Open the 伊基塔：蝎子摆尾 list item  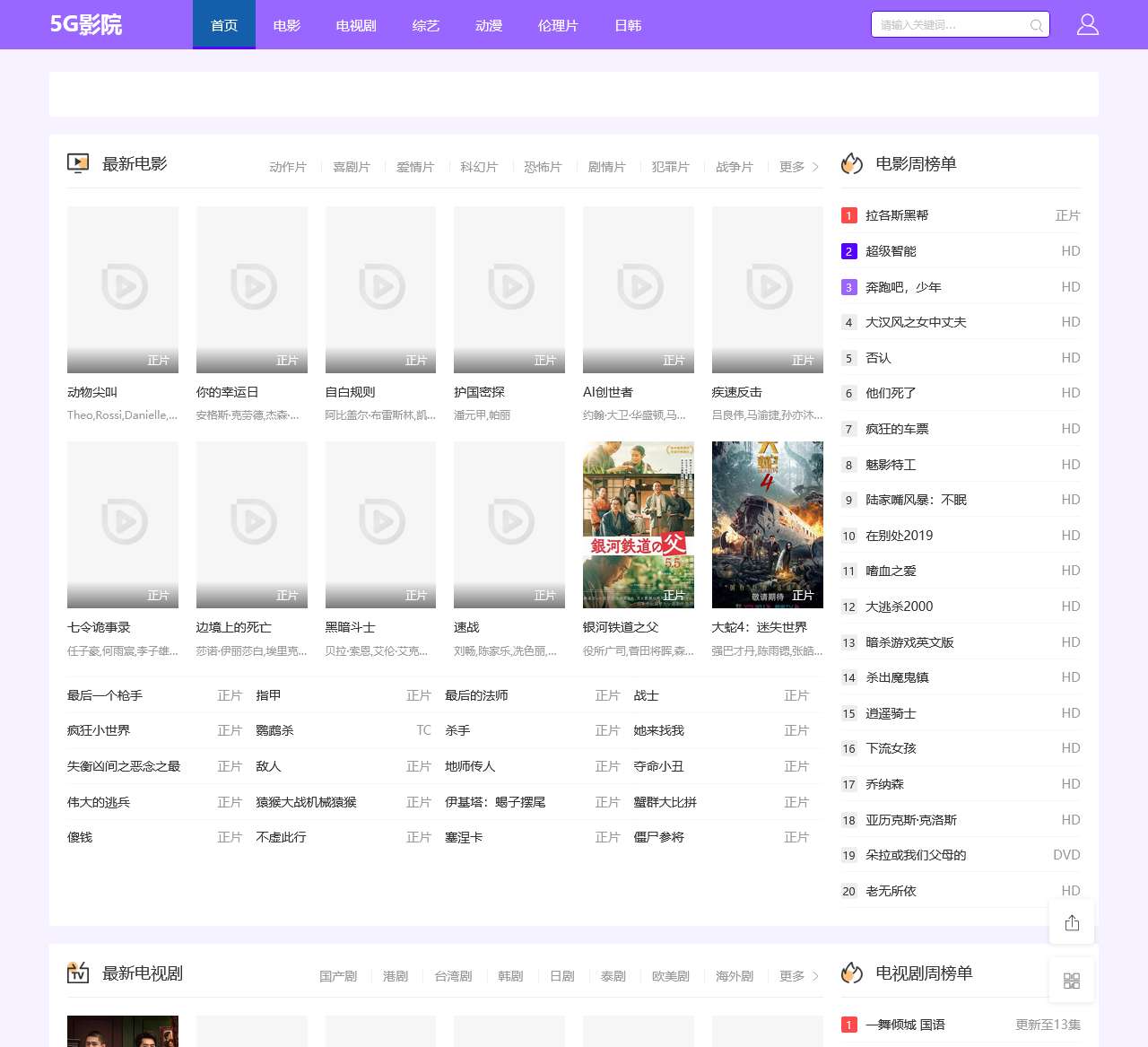[x=495, y=802]
